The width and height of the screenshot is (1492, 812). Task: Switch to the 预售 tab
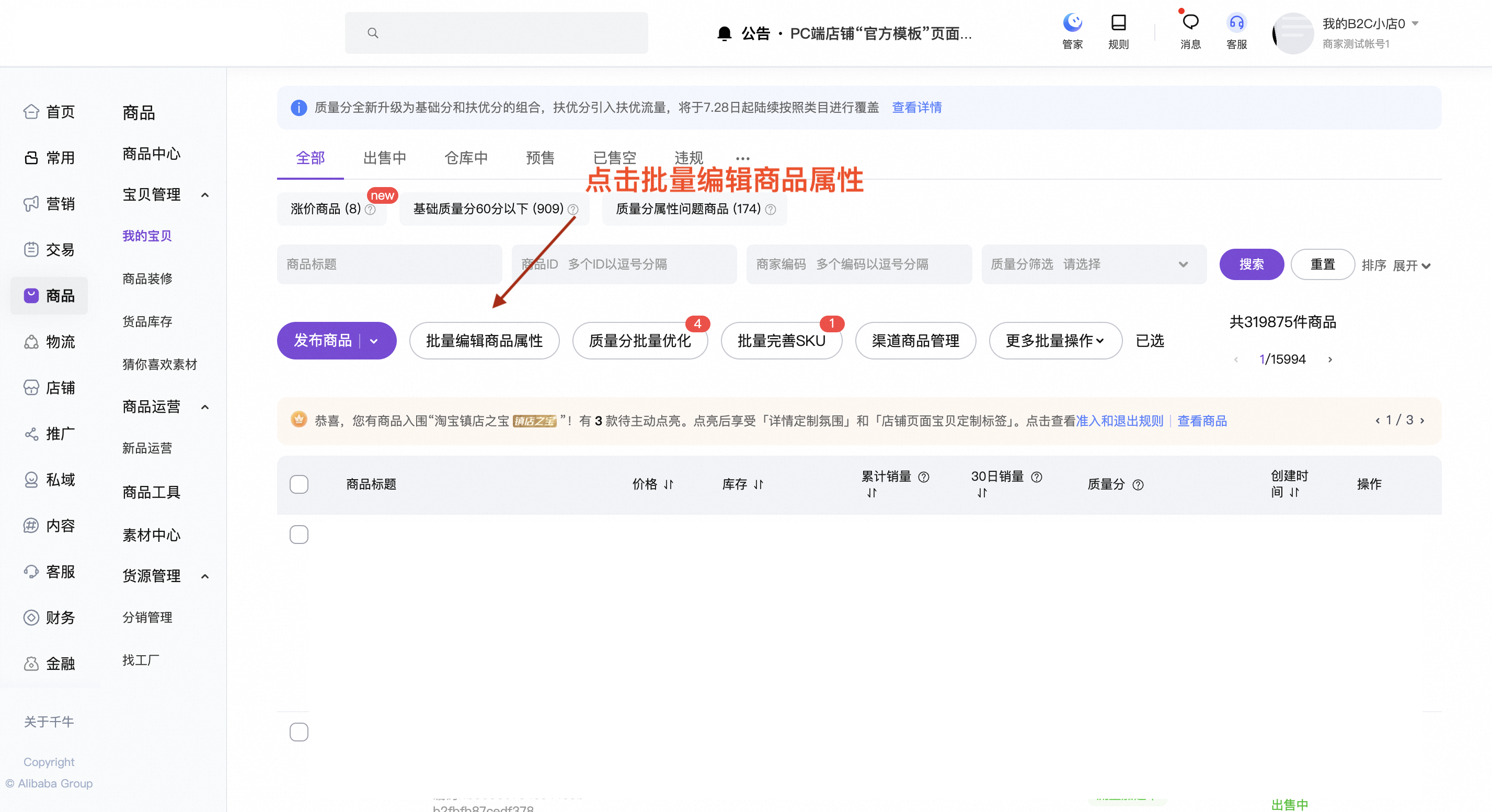point(540,158)
